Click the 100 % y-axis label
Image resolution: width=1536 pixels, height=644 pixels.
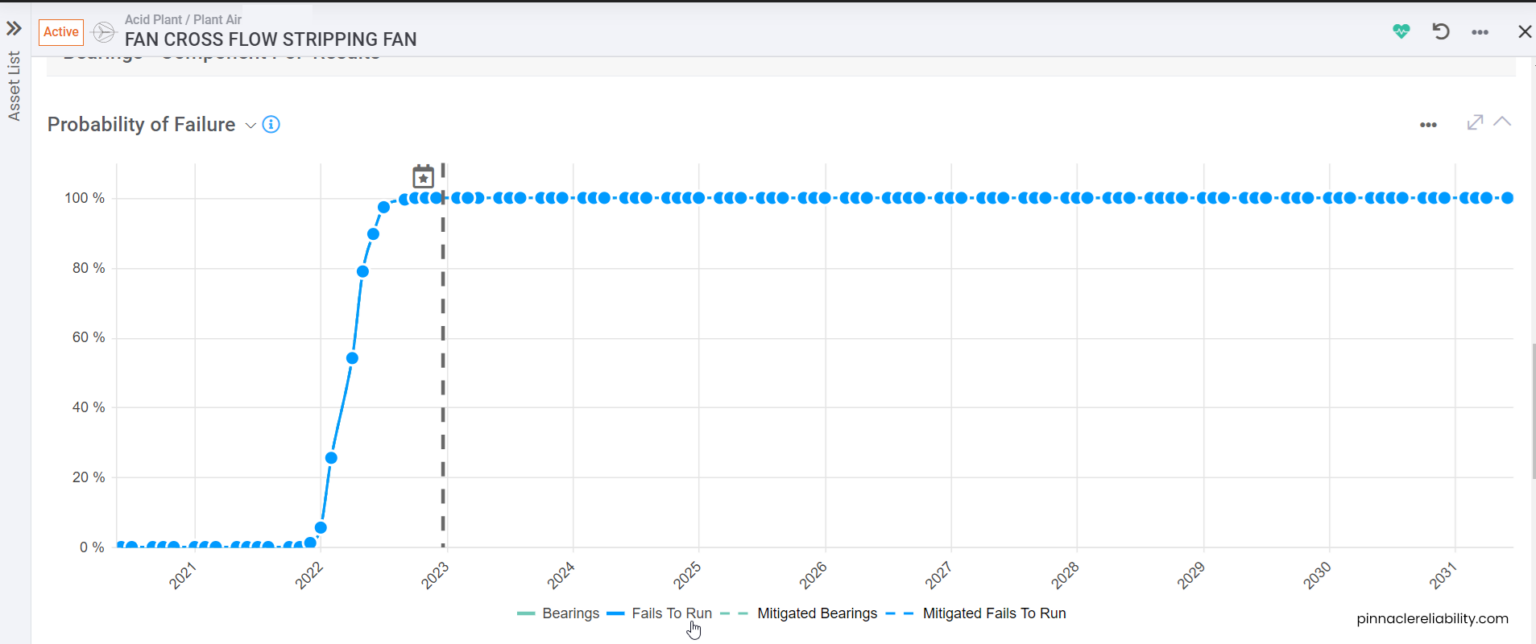click(x=85, y=198)
